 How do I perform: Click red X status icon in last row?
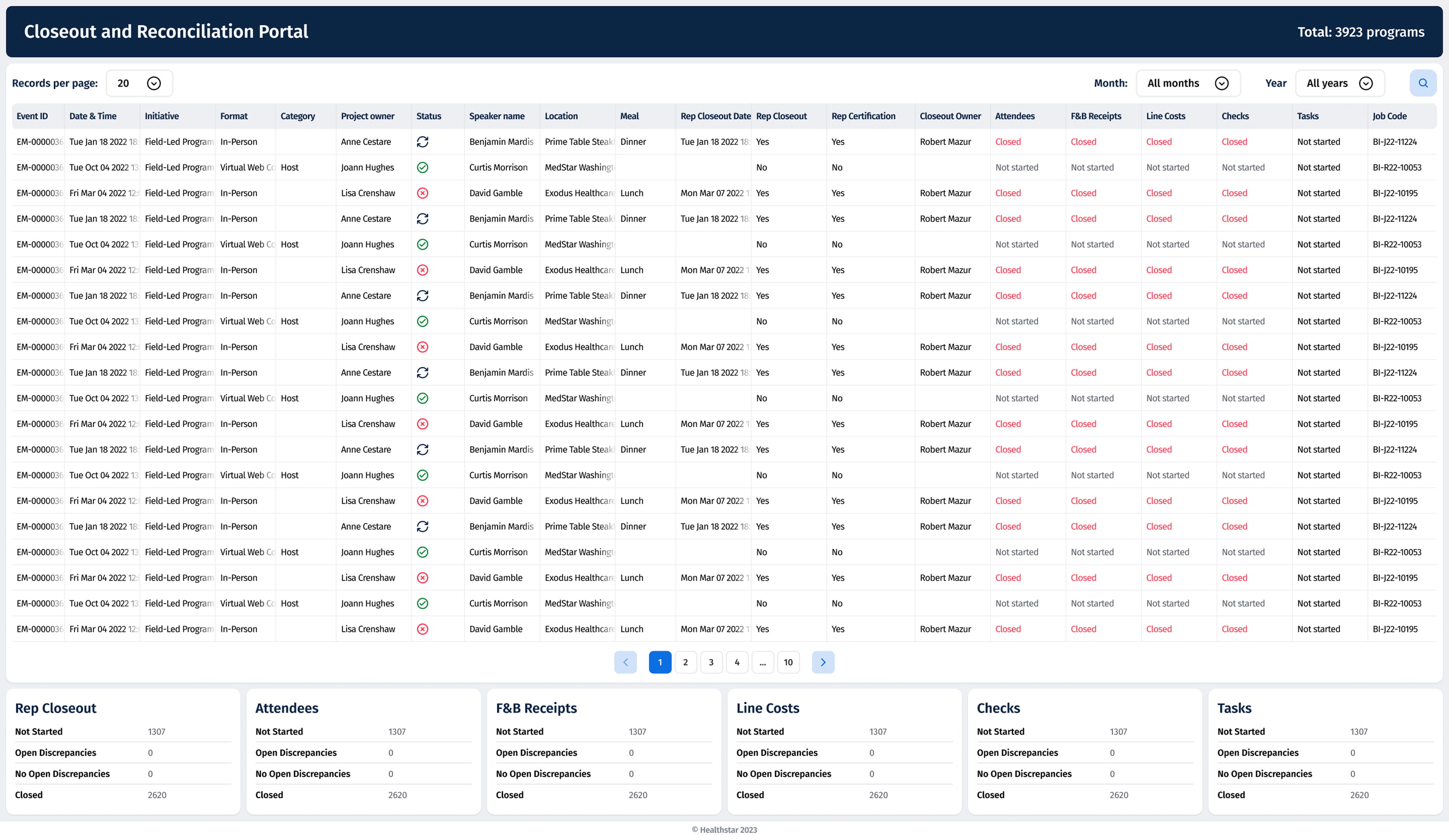(422, 629)
